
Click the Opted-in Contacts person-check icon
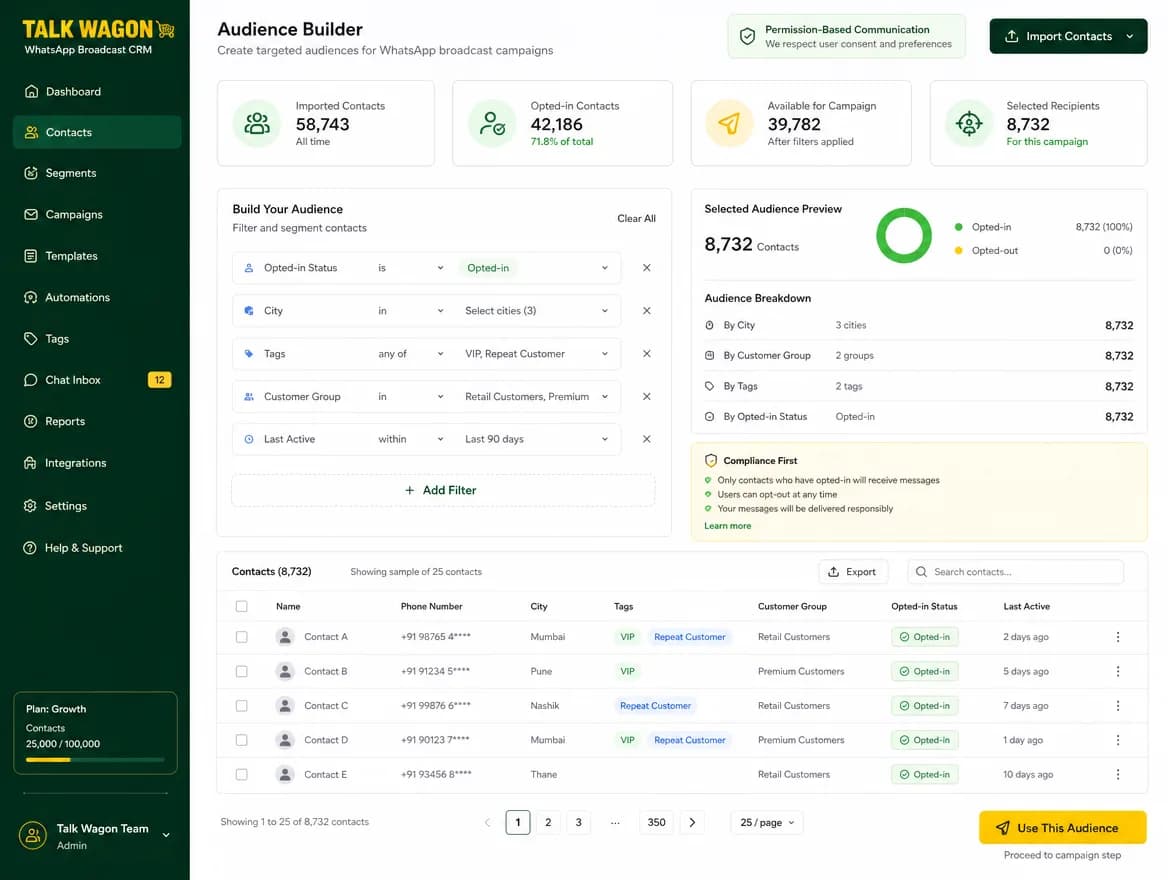pyautogui.click(x=492, y=123)
